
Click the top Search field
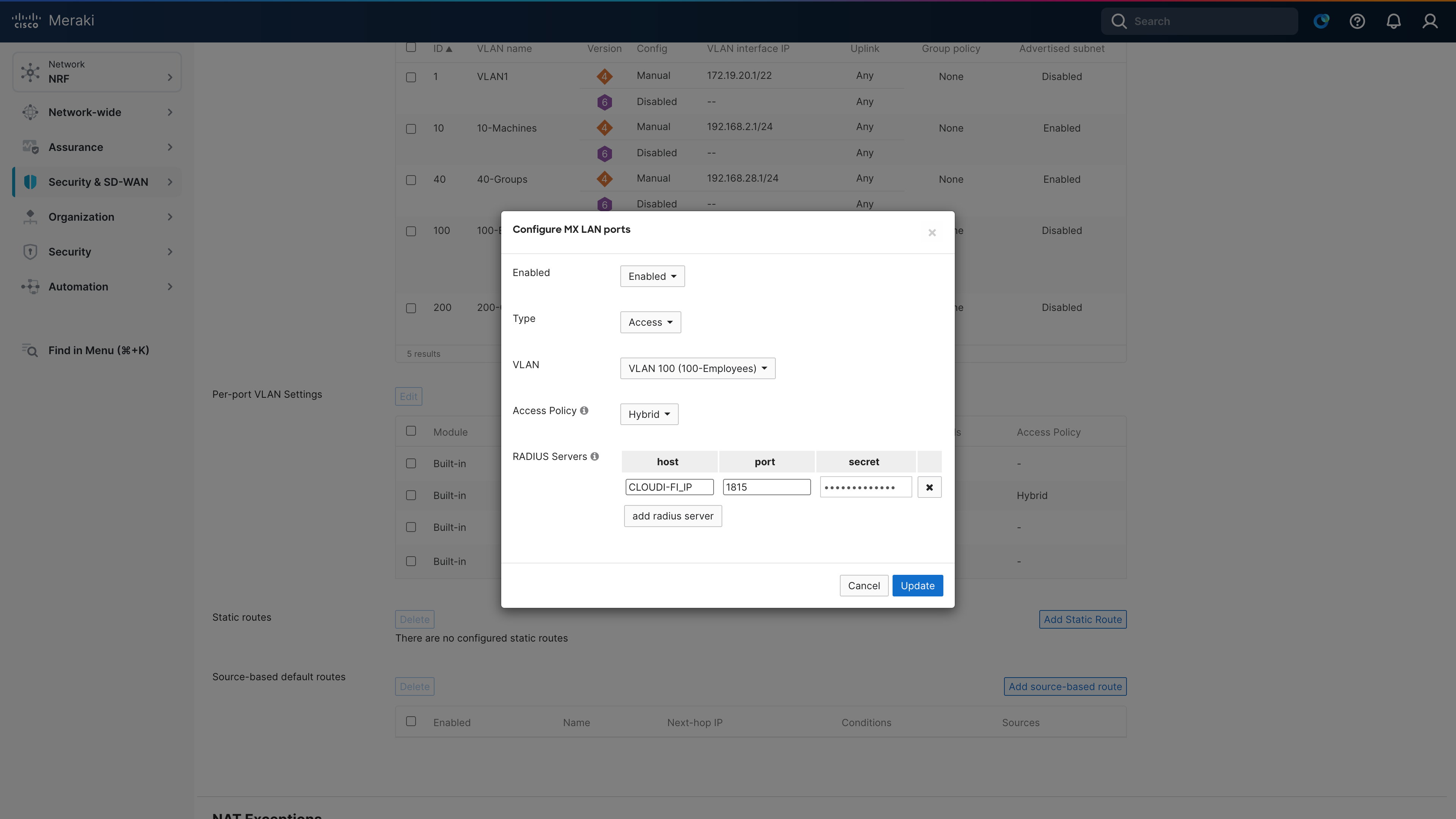click(1199, 21)
